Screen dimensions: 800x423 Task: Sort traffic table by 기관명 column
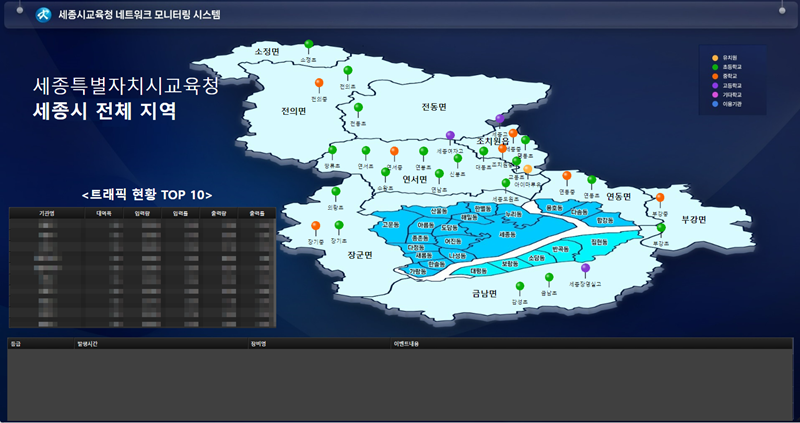click(46, 213)
